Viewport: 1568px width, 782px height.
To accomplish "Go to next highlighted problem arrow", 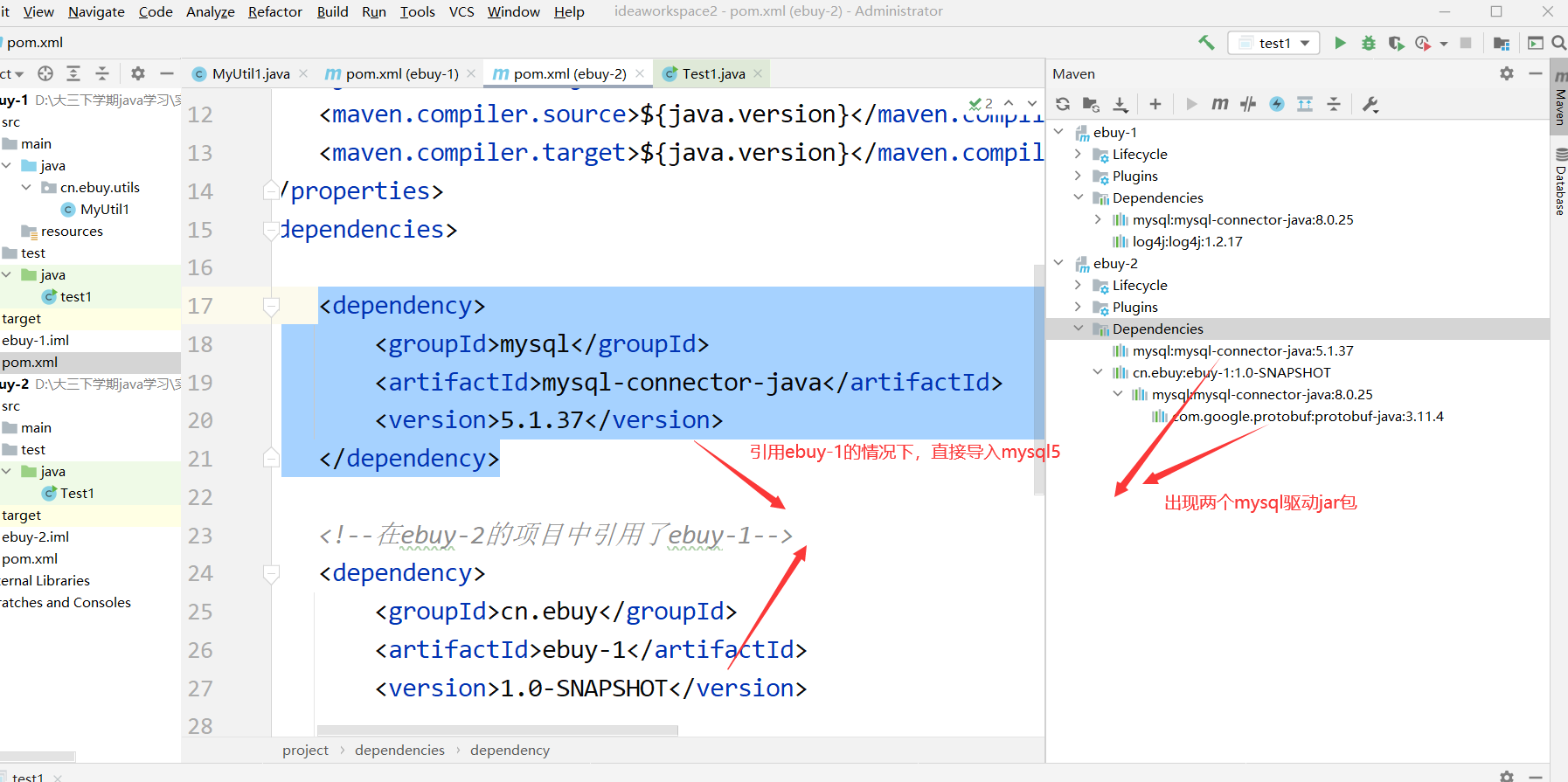I will (x=1032, y=103).
